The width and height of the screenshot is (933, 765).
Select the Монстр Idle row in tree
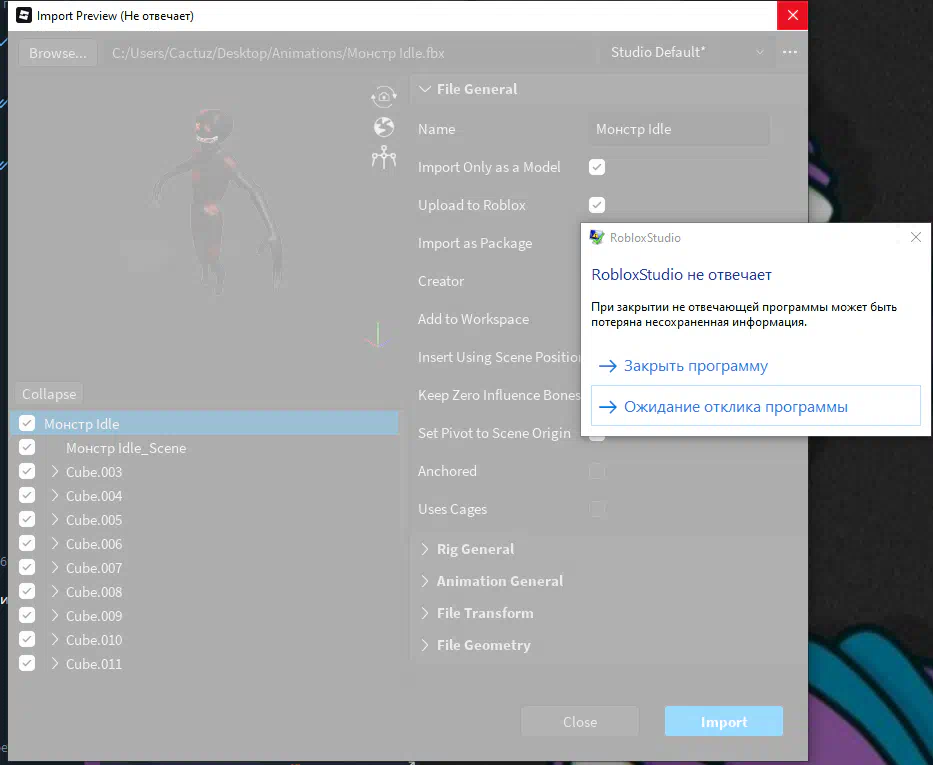pos(204,424)
